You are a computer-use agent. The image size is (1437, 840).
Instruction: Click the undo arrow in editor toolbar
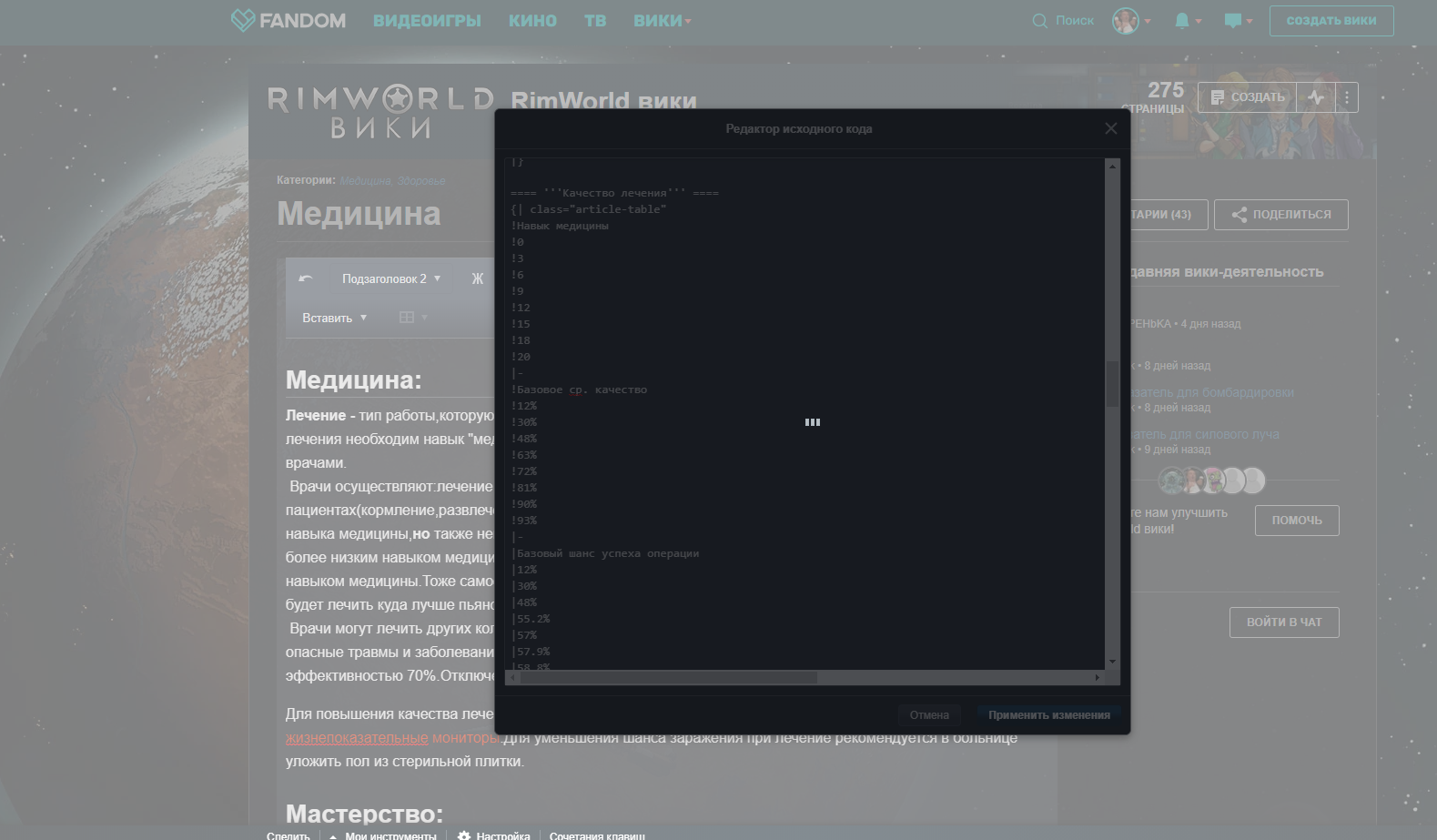pyautogui.click(x=306, y=278)
